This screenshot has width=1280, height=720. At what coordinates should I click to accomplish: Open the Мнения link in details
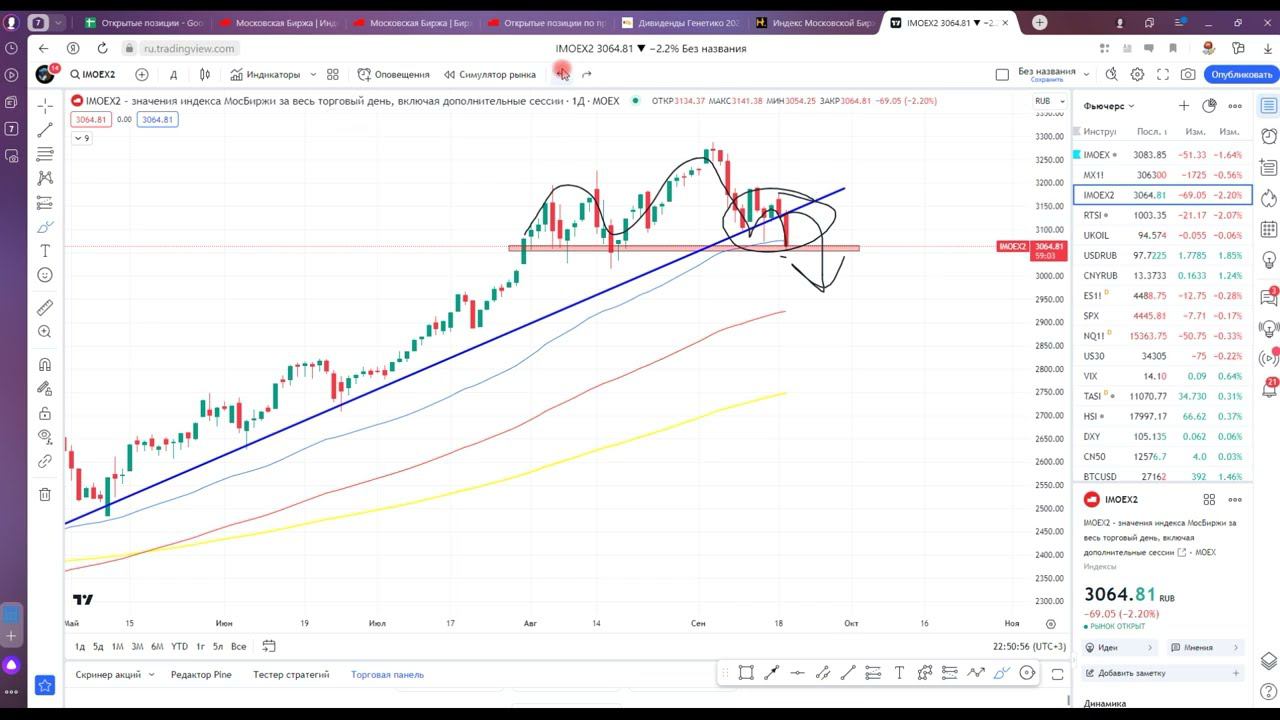[x=1206, y=647]
